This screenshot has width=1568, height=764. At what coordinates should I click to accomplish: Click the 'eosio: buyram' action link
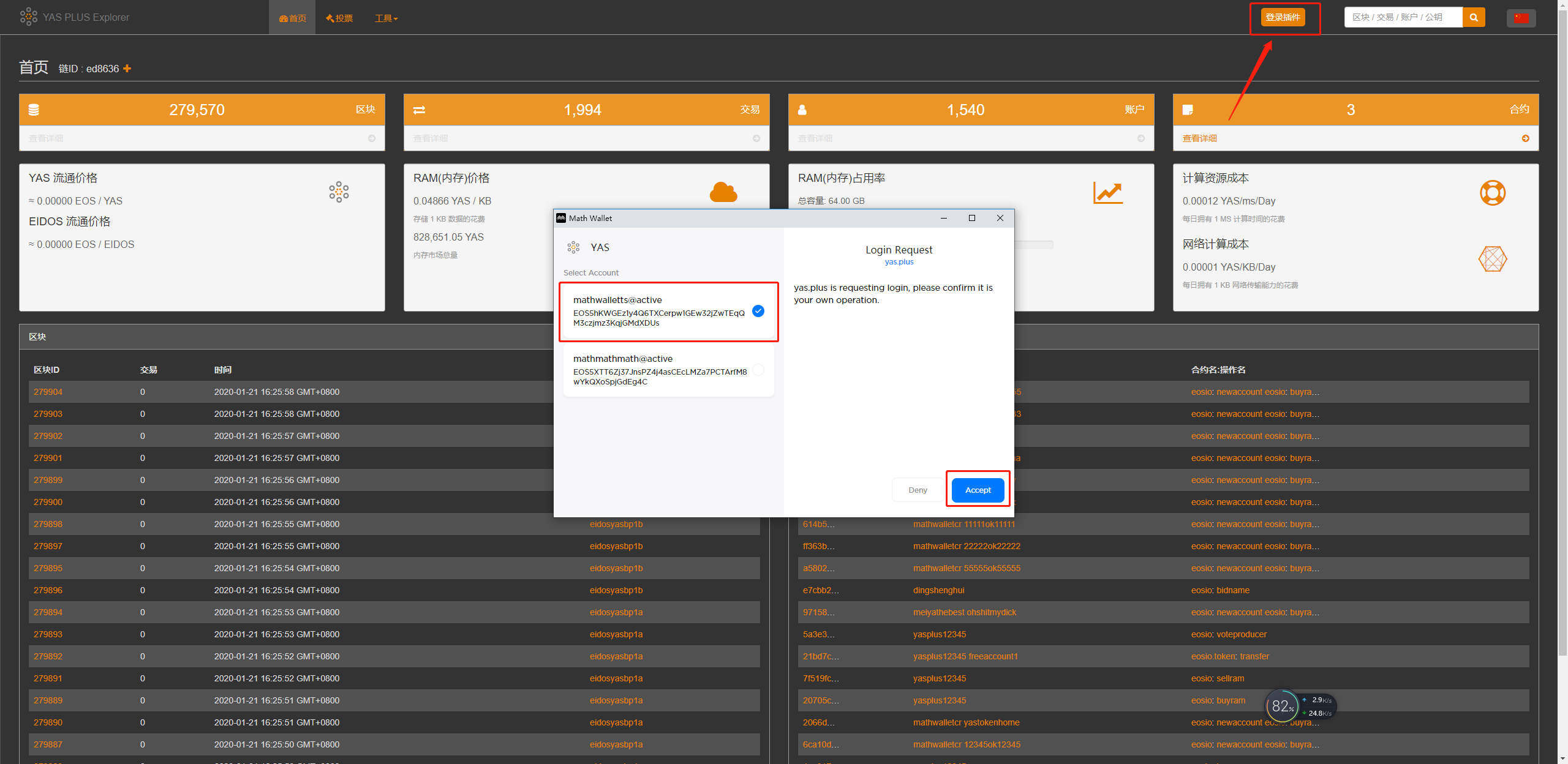pos(1218,700)
